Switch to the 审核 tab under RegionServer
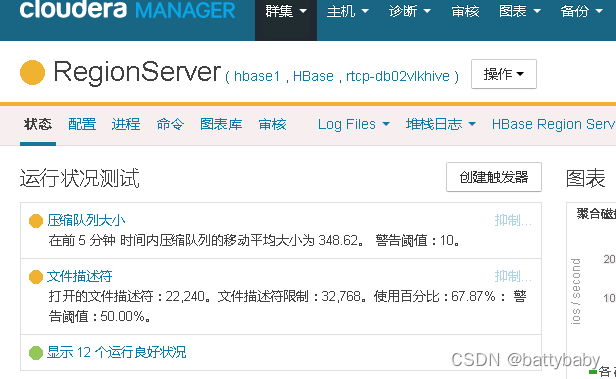616x379 pixels. 272,124
